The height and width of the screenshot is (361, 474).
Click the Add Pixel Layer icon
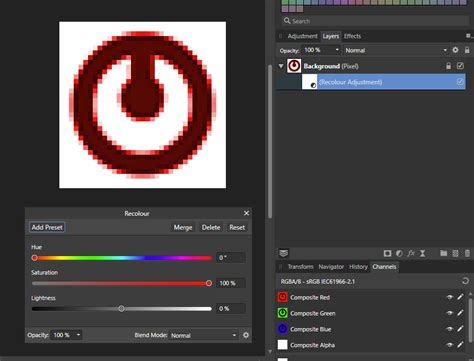click(455, 254)
